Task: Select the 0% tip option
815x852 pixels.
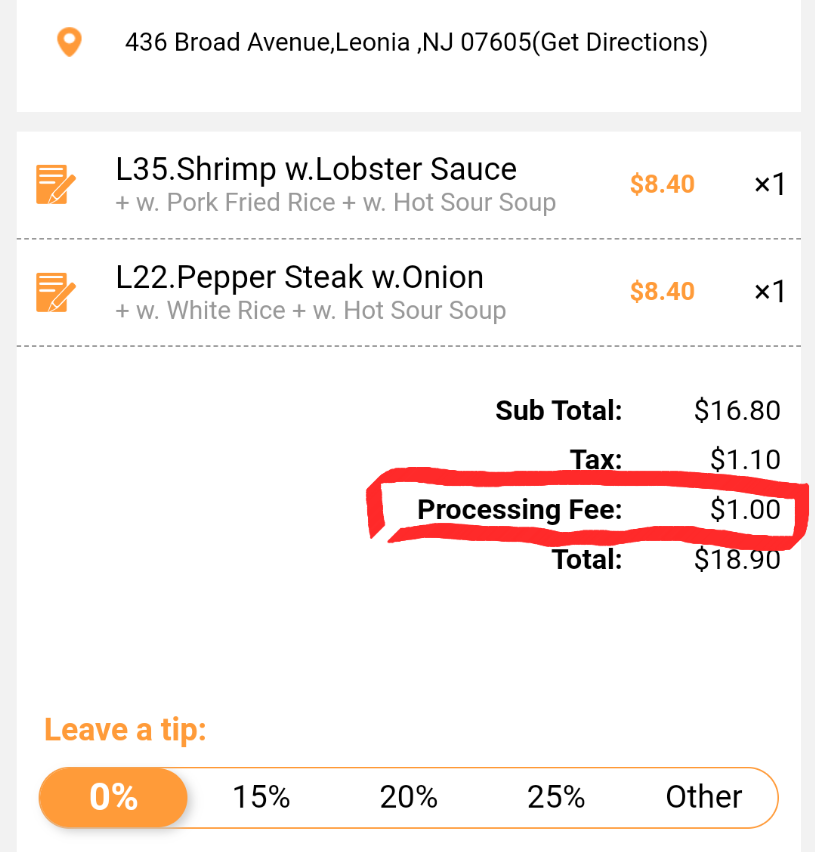Action: pos(113,797)
